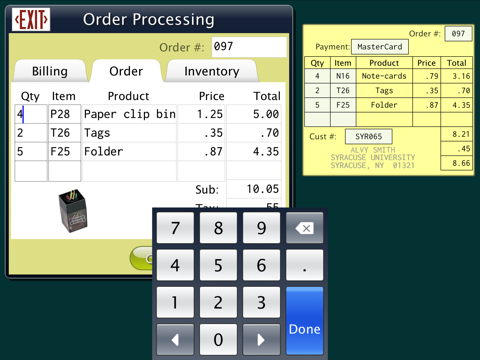Move cursor left with keypad left arrow

[x=175, y=340]
